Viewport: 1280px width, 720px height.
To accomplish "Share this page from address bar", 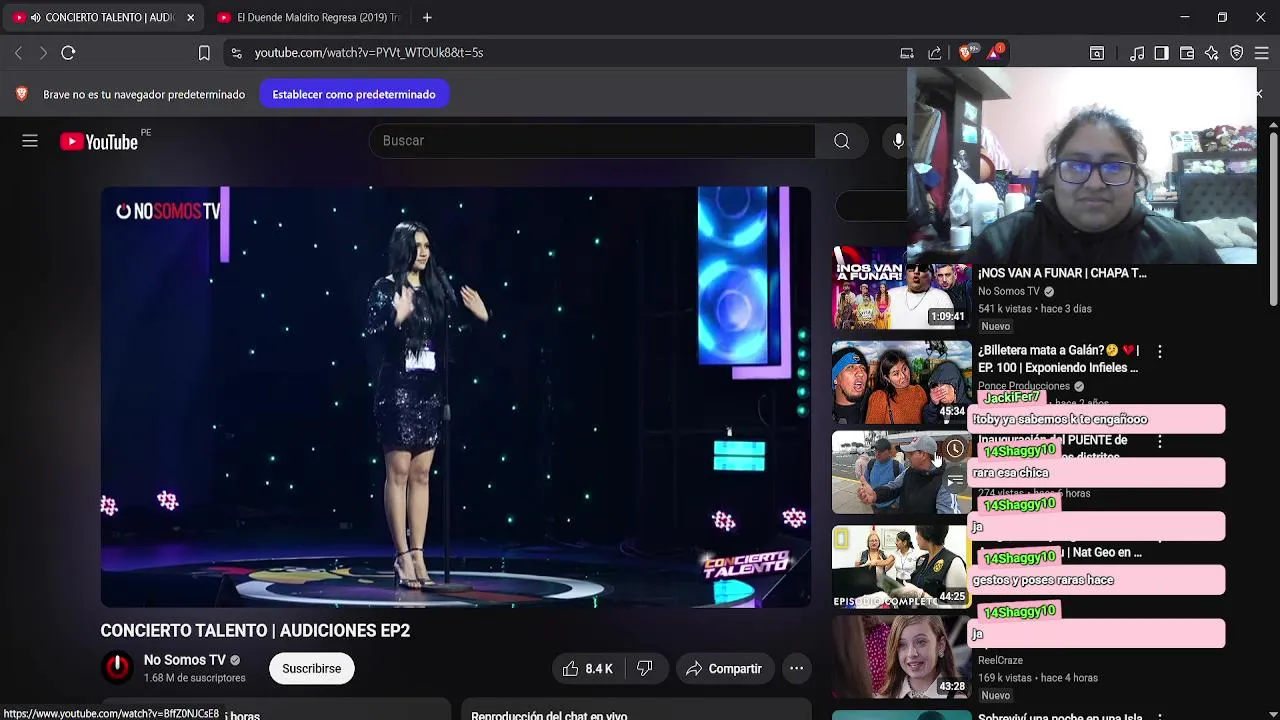I will pyautogui.click(x=935, y=53).
